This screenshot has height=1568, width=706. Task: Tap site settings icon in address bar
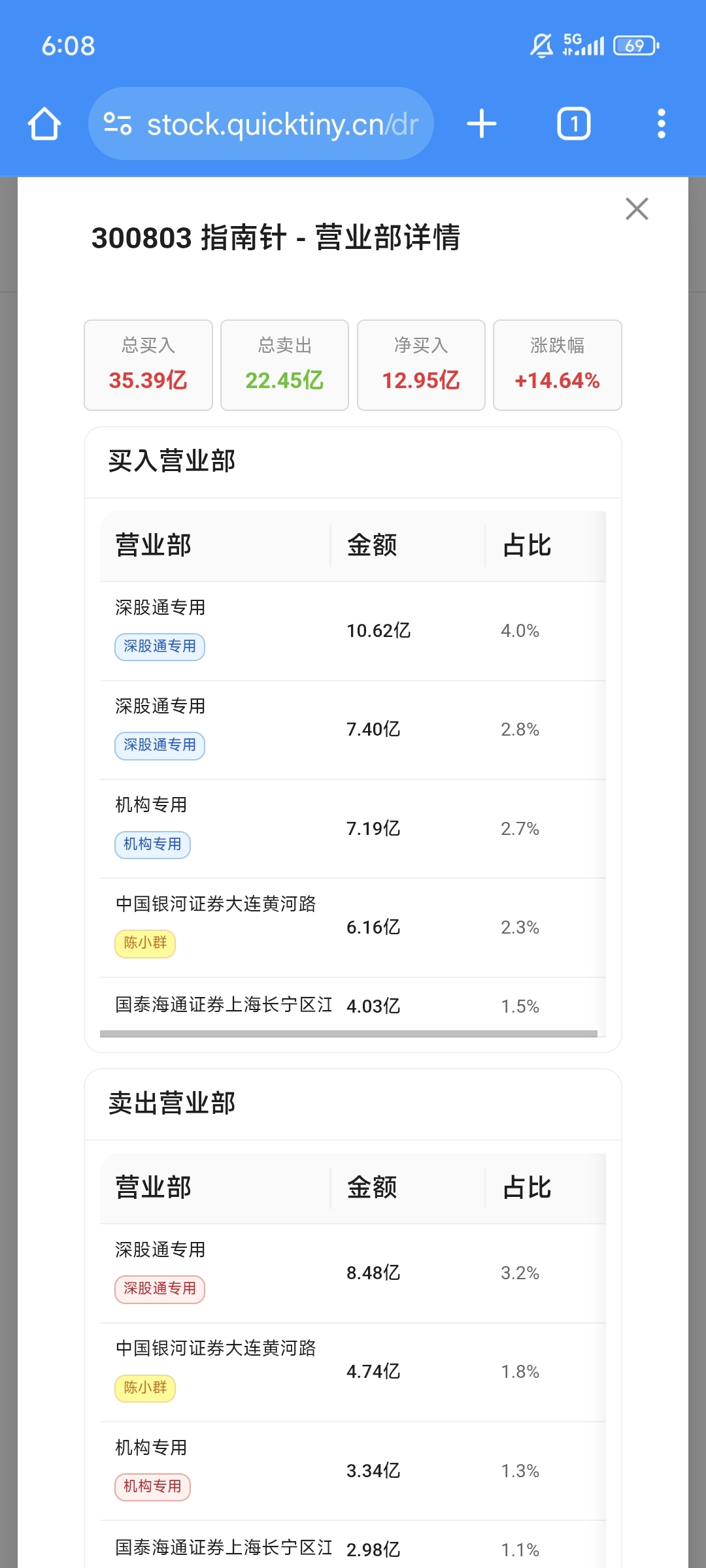tap(118, 124)
